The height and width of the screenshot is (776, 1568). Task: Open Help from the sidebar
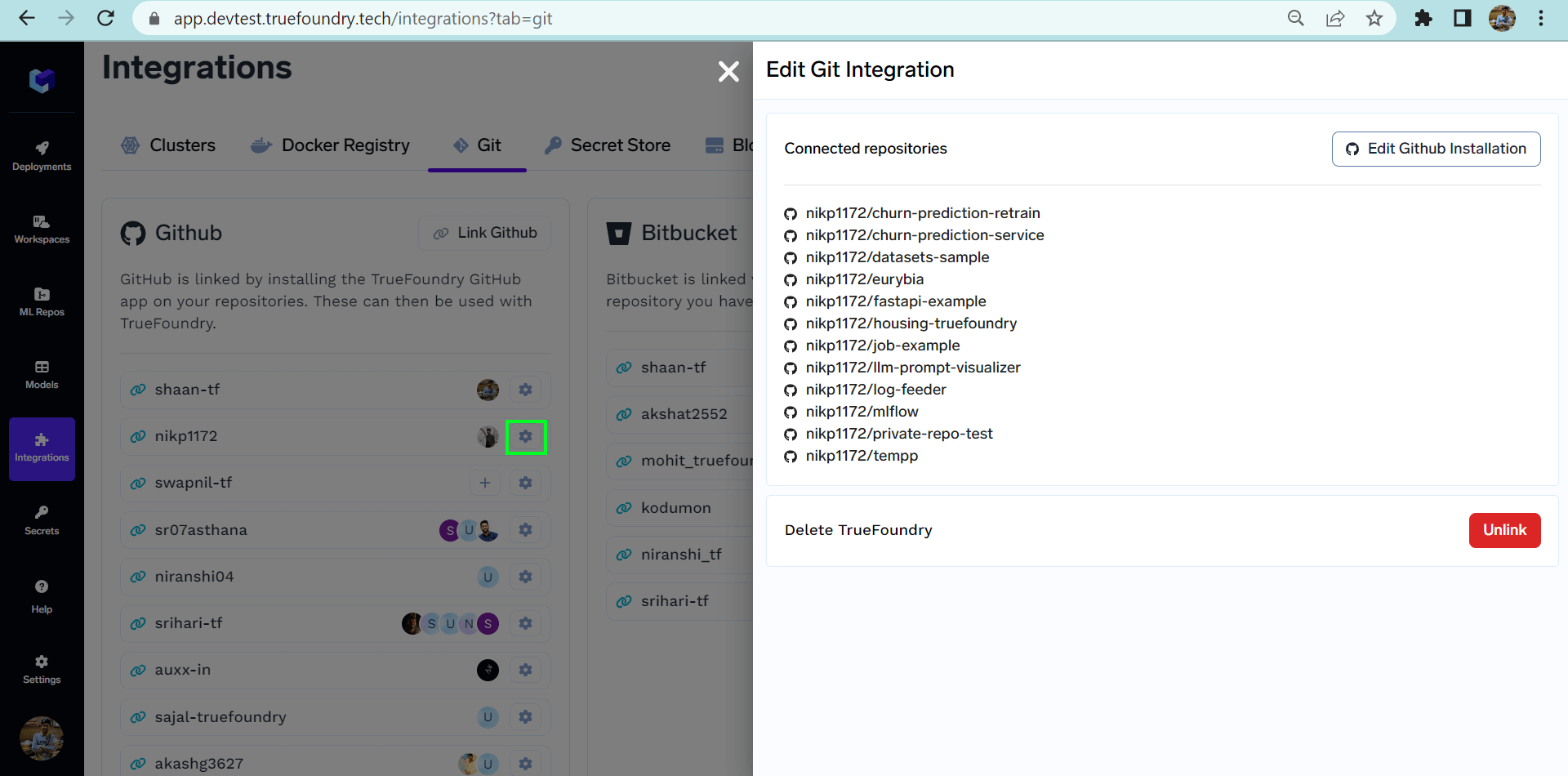click(x=42, y=597)
